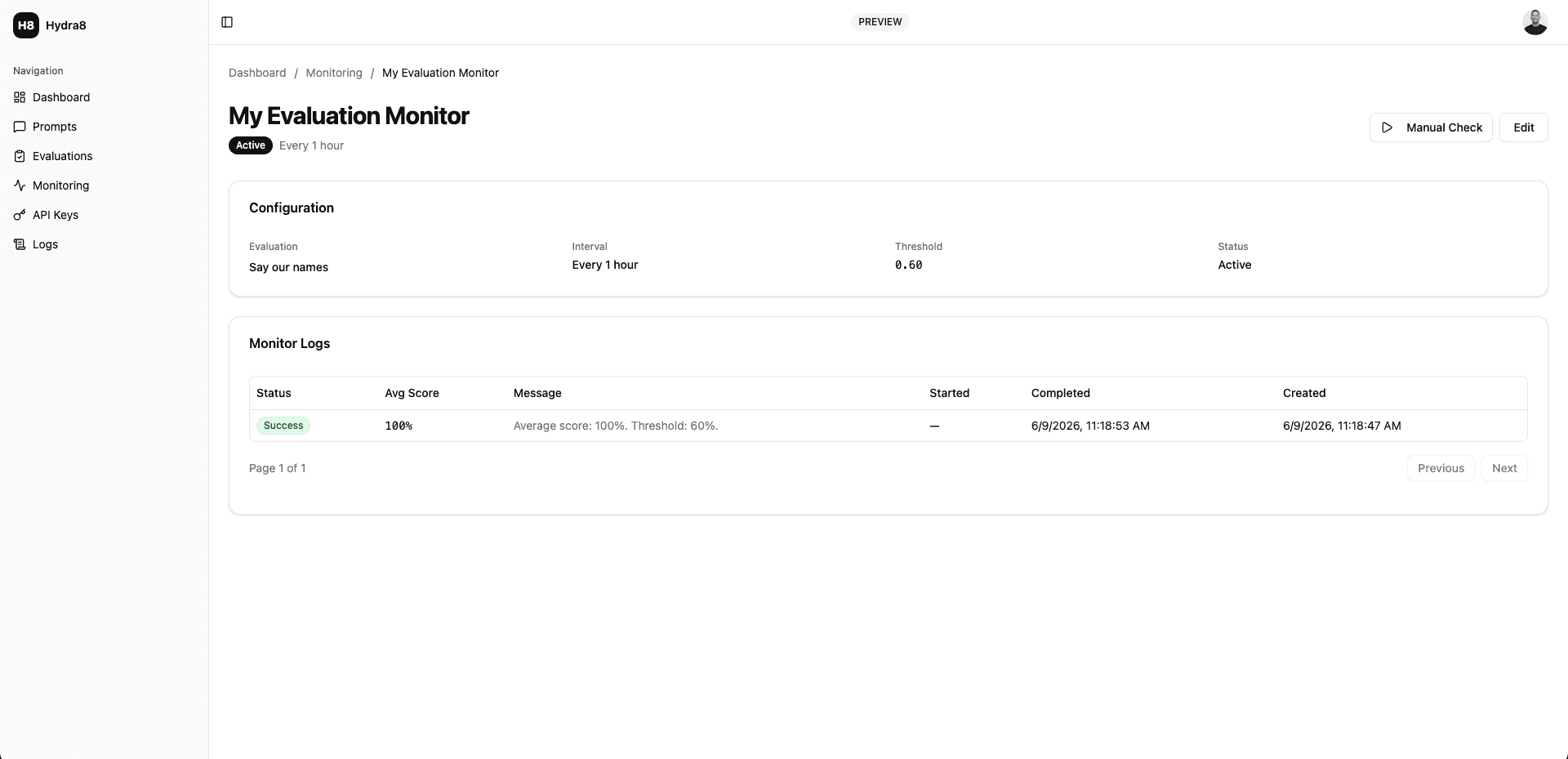Viewport: 1568px width, 759px height.
Task: Click the Edit button
Action: click(x=1523, y=127)
